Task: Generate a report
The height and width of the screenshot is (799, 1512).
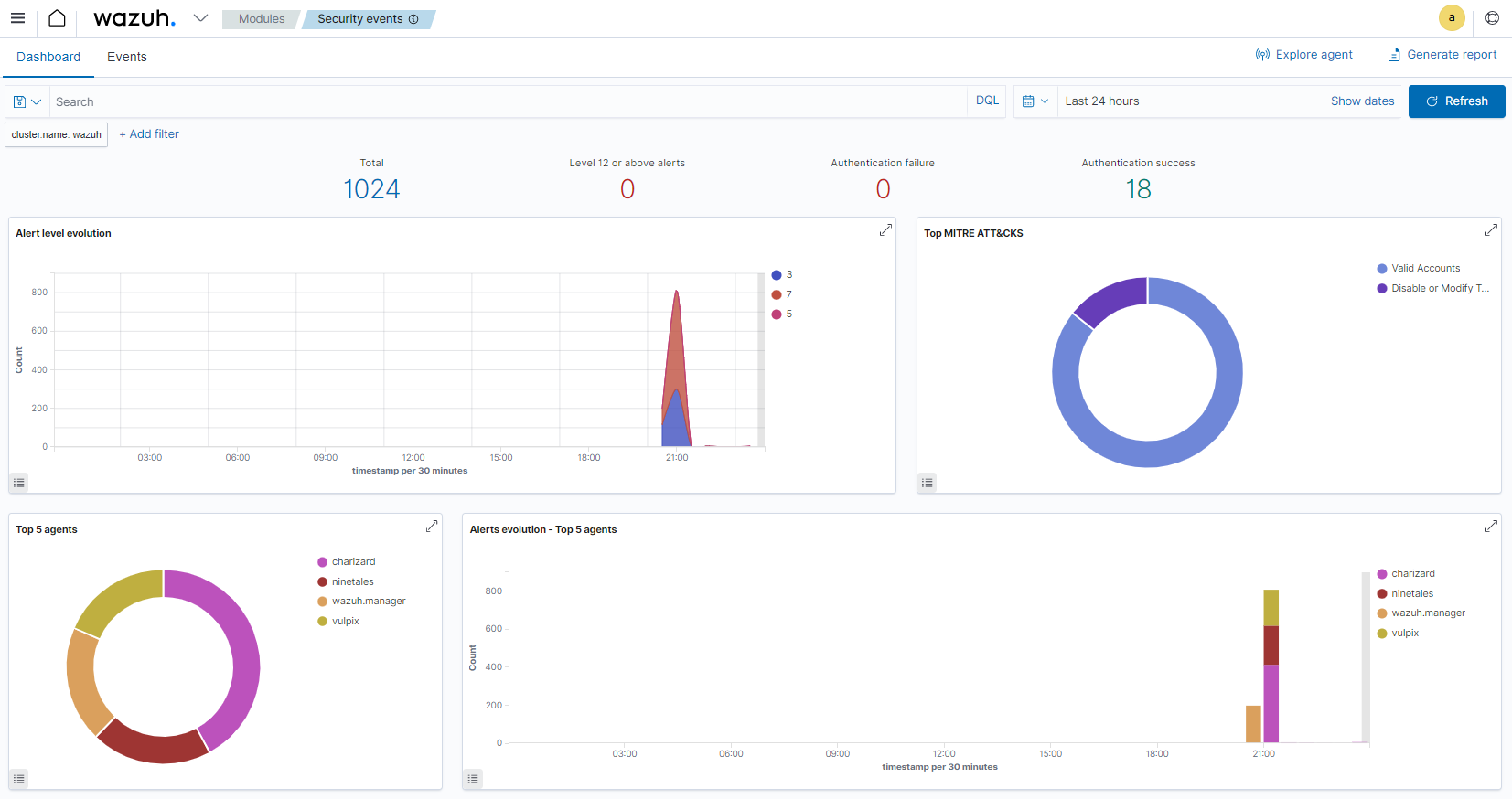Action: pos(1442,55)
